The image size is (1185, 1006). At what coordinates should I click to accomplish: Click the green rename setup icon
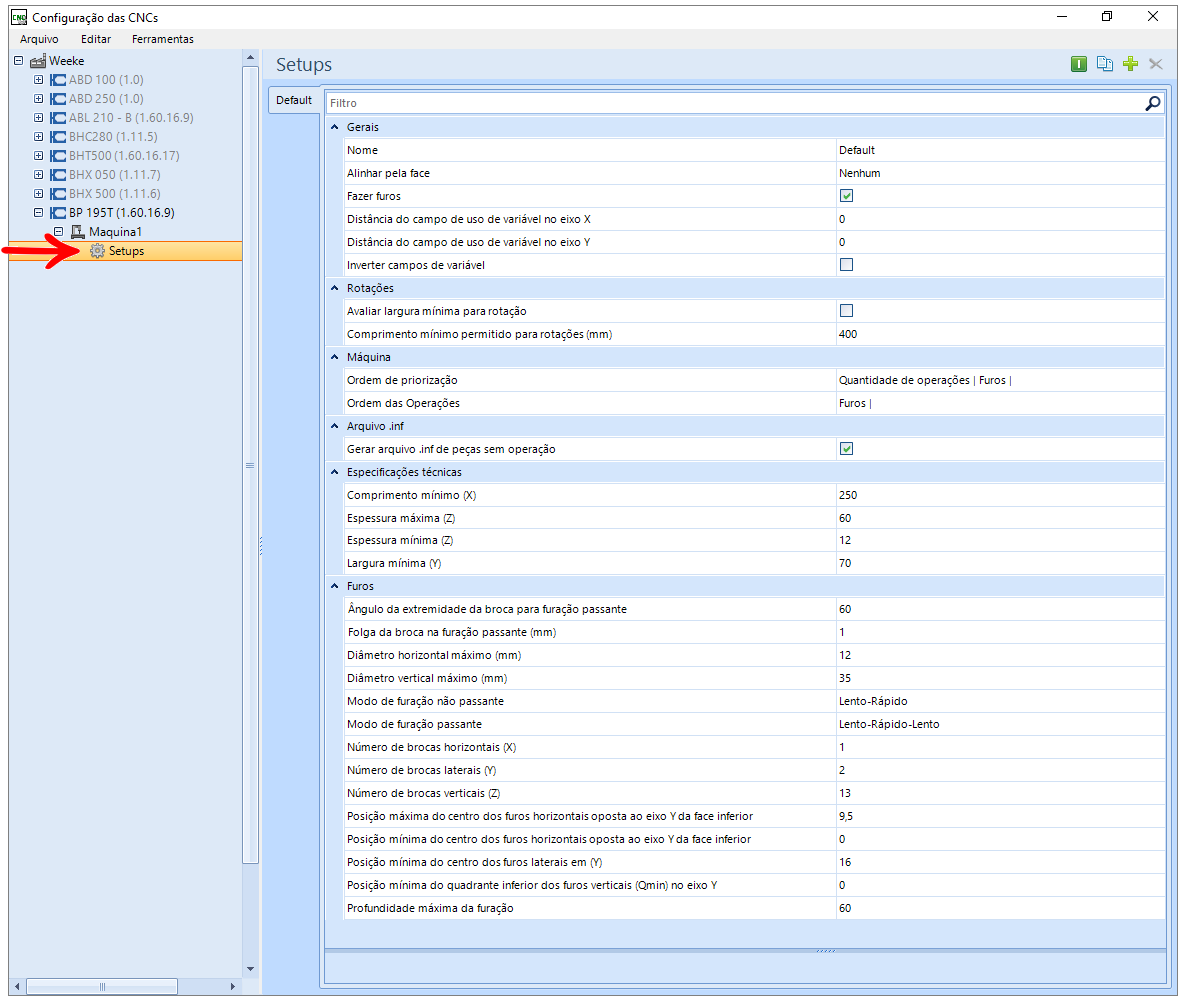click(1078, 64)
